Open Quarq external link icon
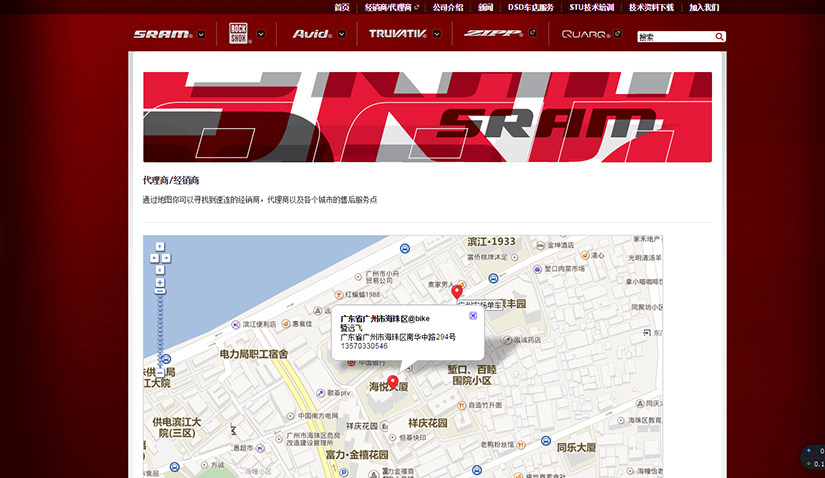The height and width of the screenshot is (478, 825). [x=617, y=34]
